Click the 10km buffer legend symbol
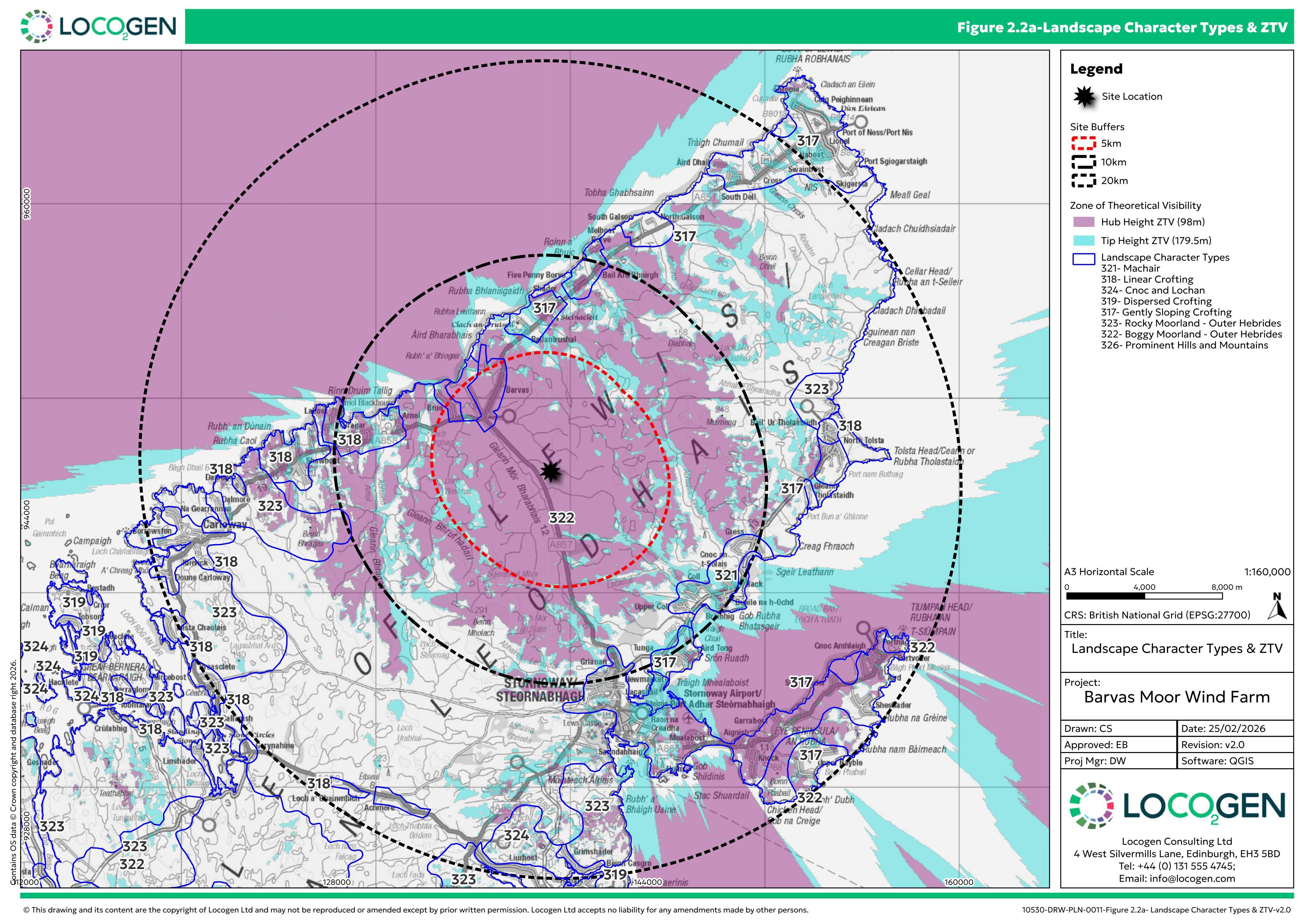 [x=1083, y=162]
